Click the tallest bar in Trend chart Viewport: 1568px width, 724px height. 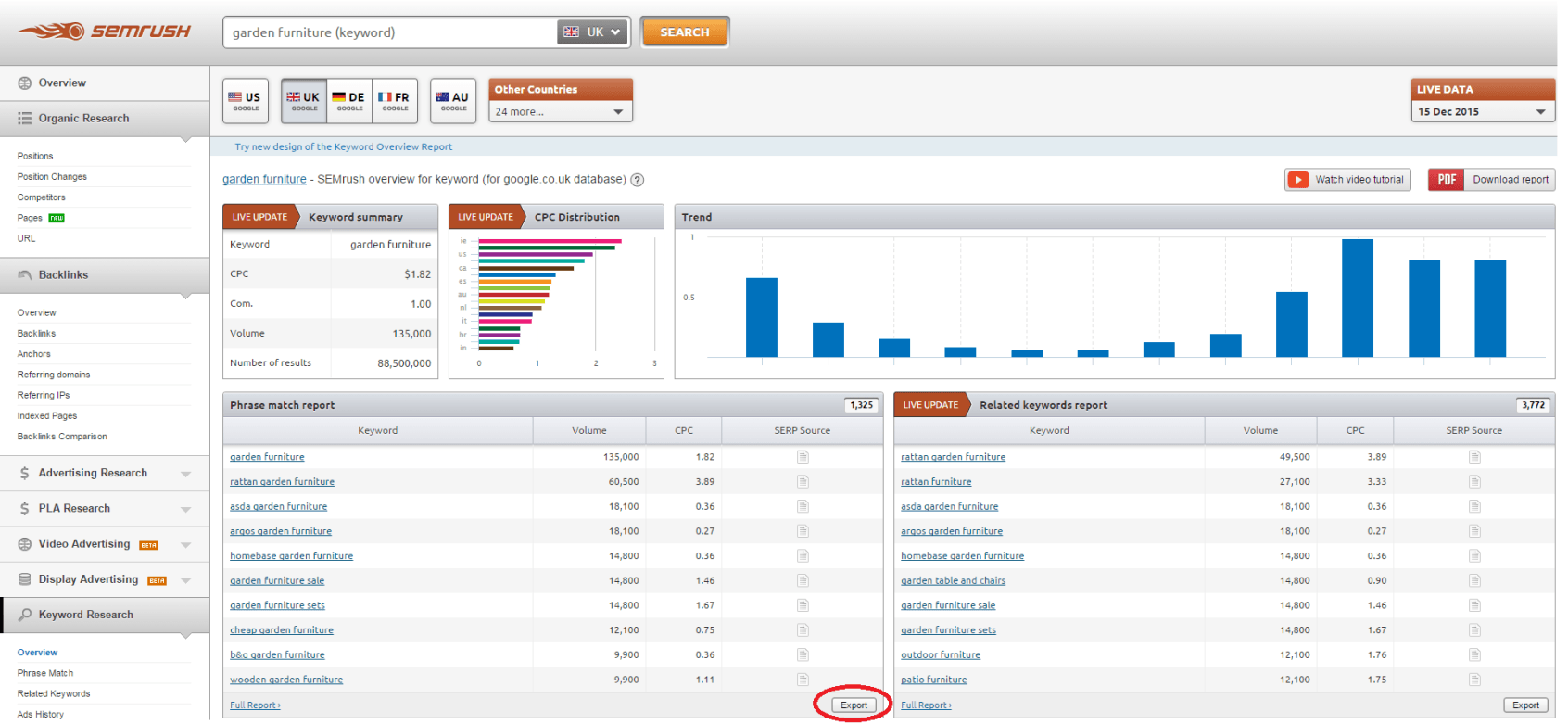click(x=1358, y=298)
